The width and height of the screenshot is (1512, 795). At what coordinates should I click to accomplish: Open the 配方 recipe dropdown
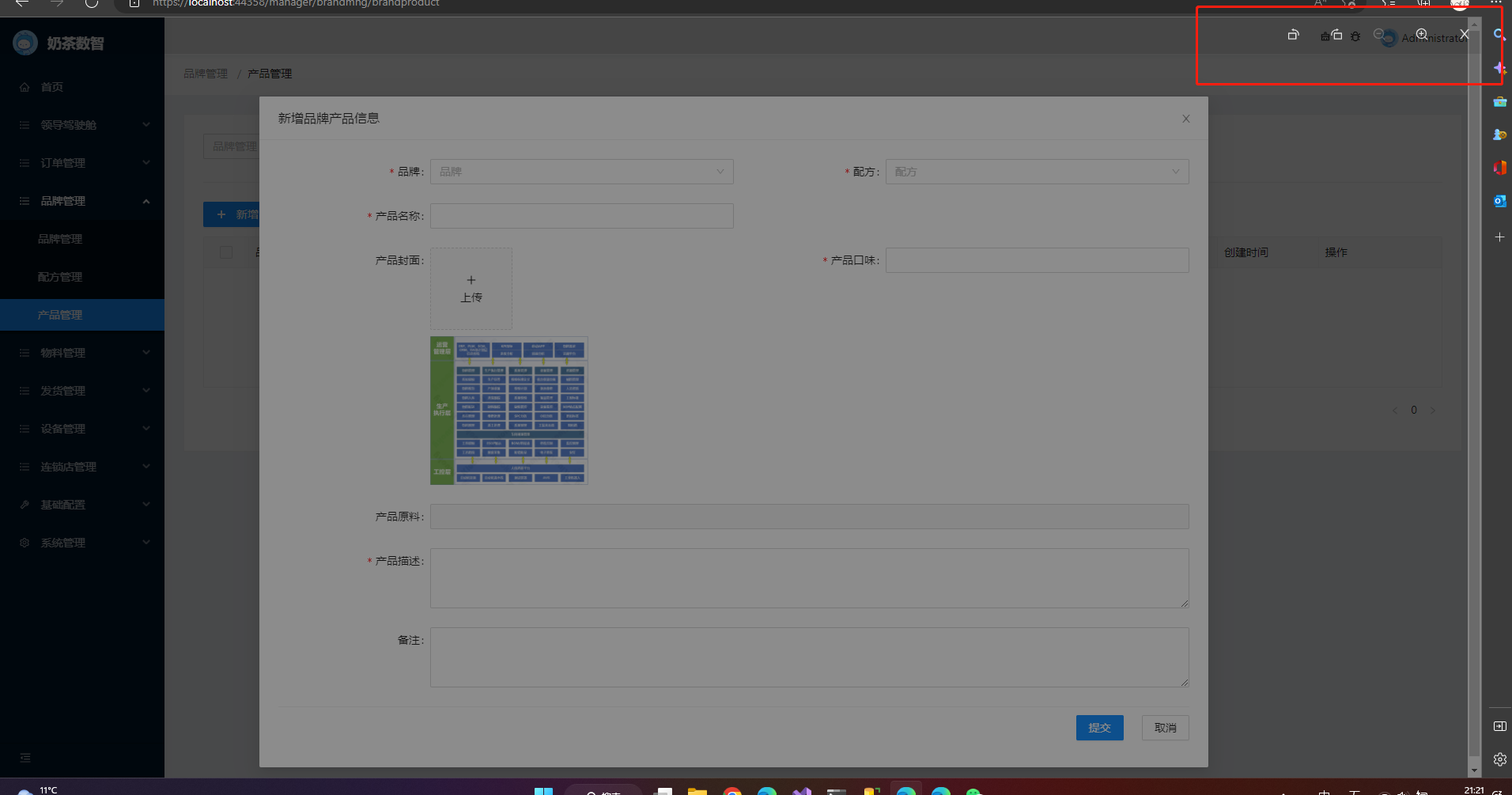coord(1037,172)
